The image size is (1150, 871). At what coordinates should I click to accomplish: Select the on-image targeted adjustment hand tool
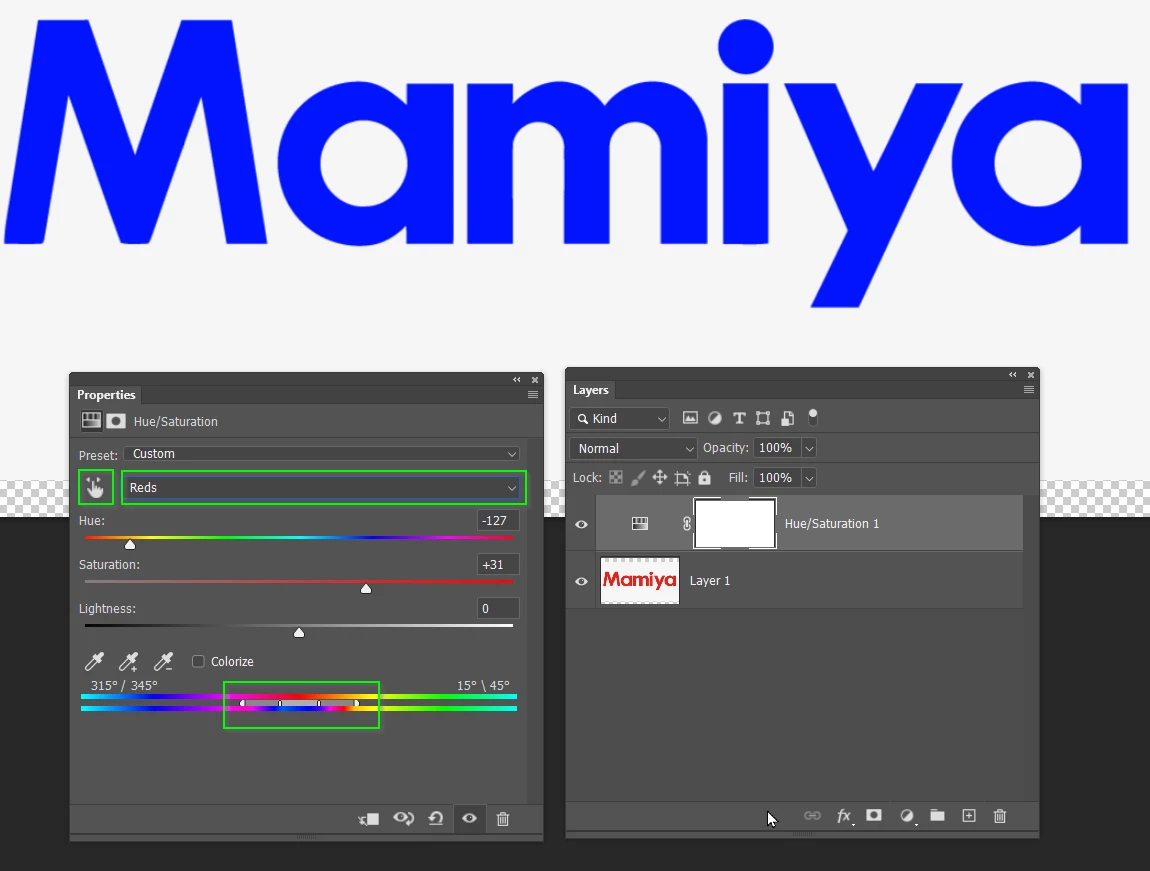coord(95,487)
